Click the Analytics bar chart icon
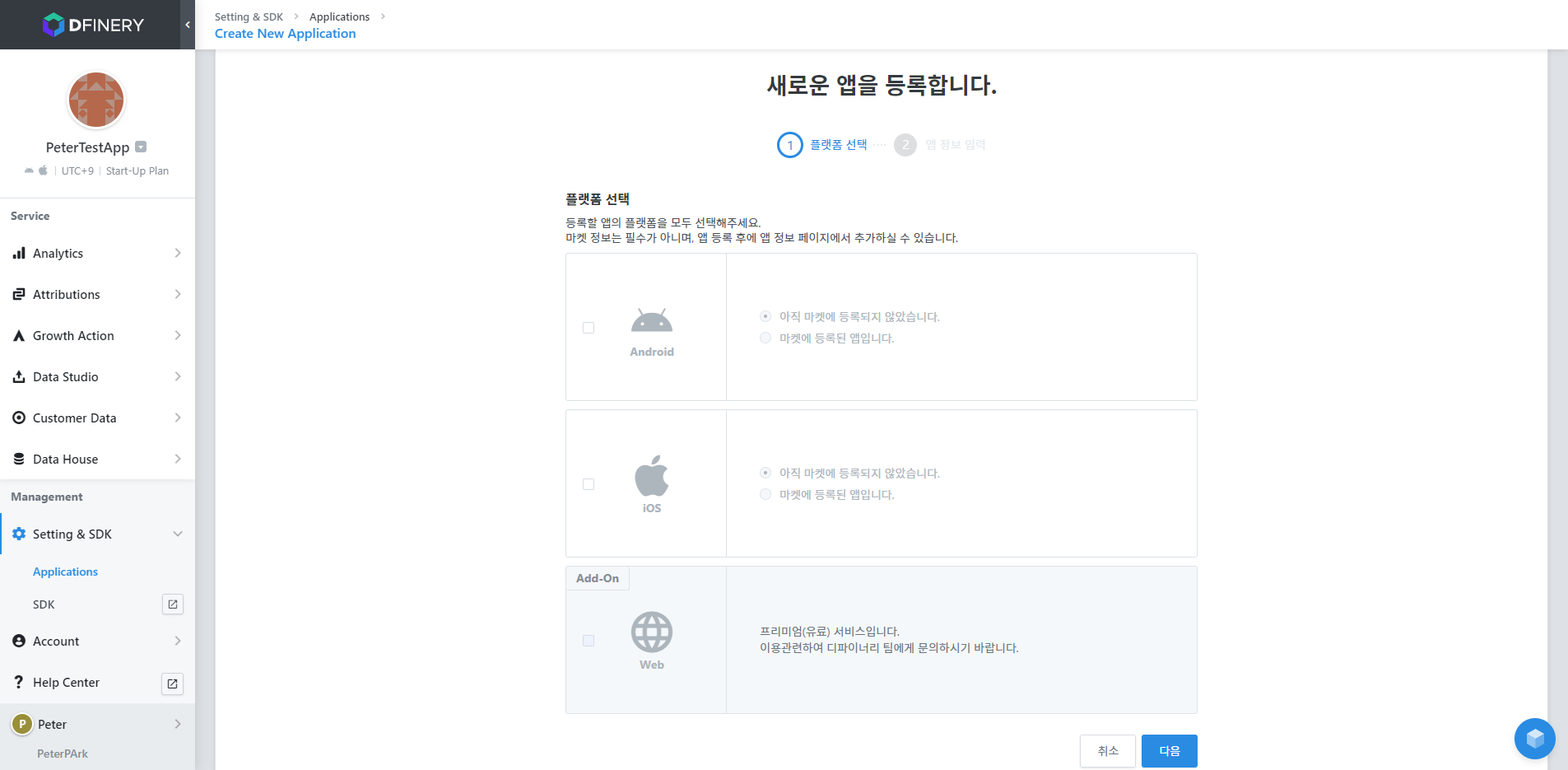The width and height of the screenshot is (1568, 770). click(19, 253)
